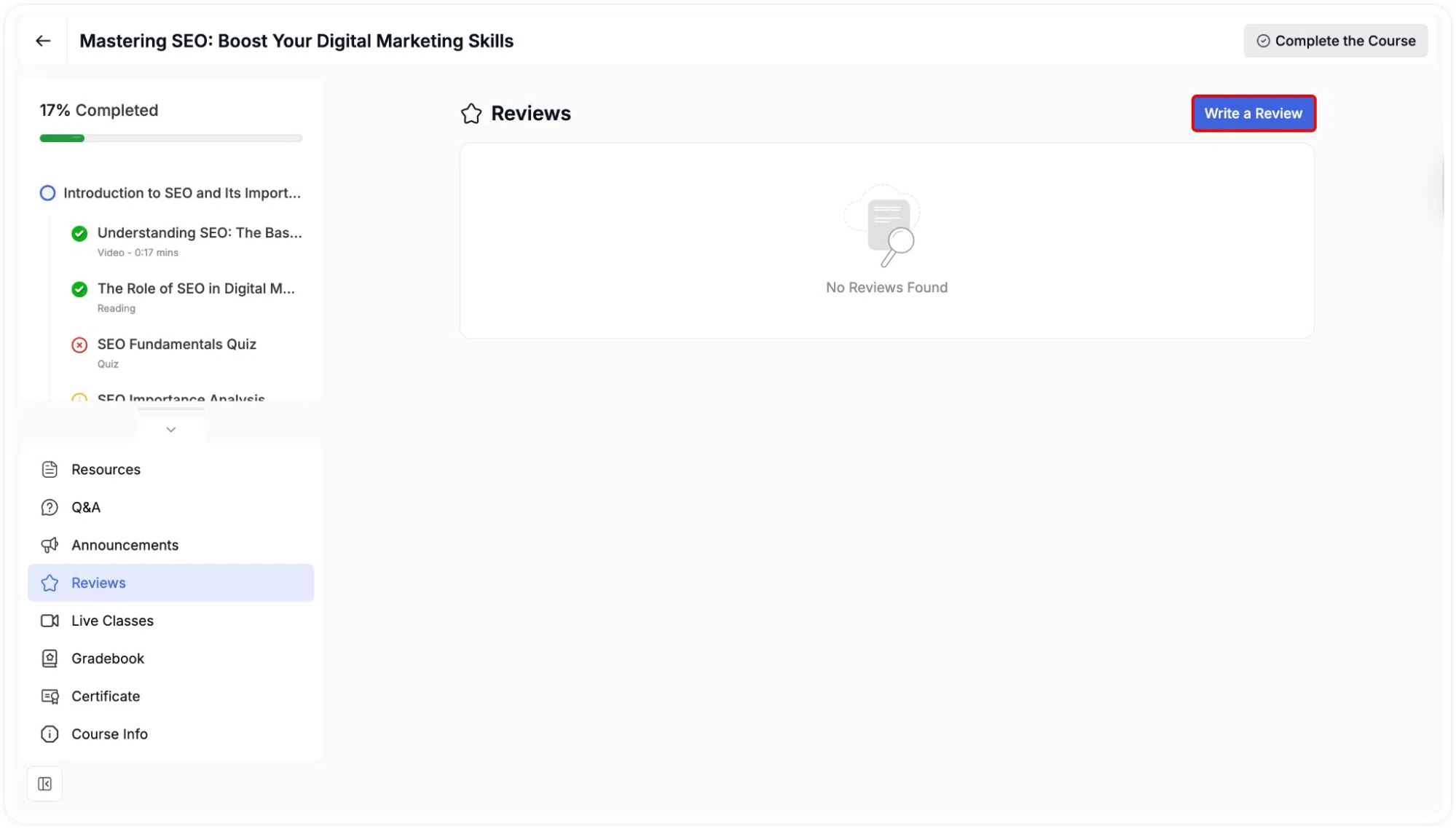Select the Reviews menu item
This screenshot has height=829, width=1456.
[170, 583]
